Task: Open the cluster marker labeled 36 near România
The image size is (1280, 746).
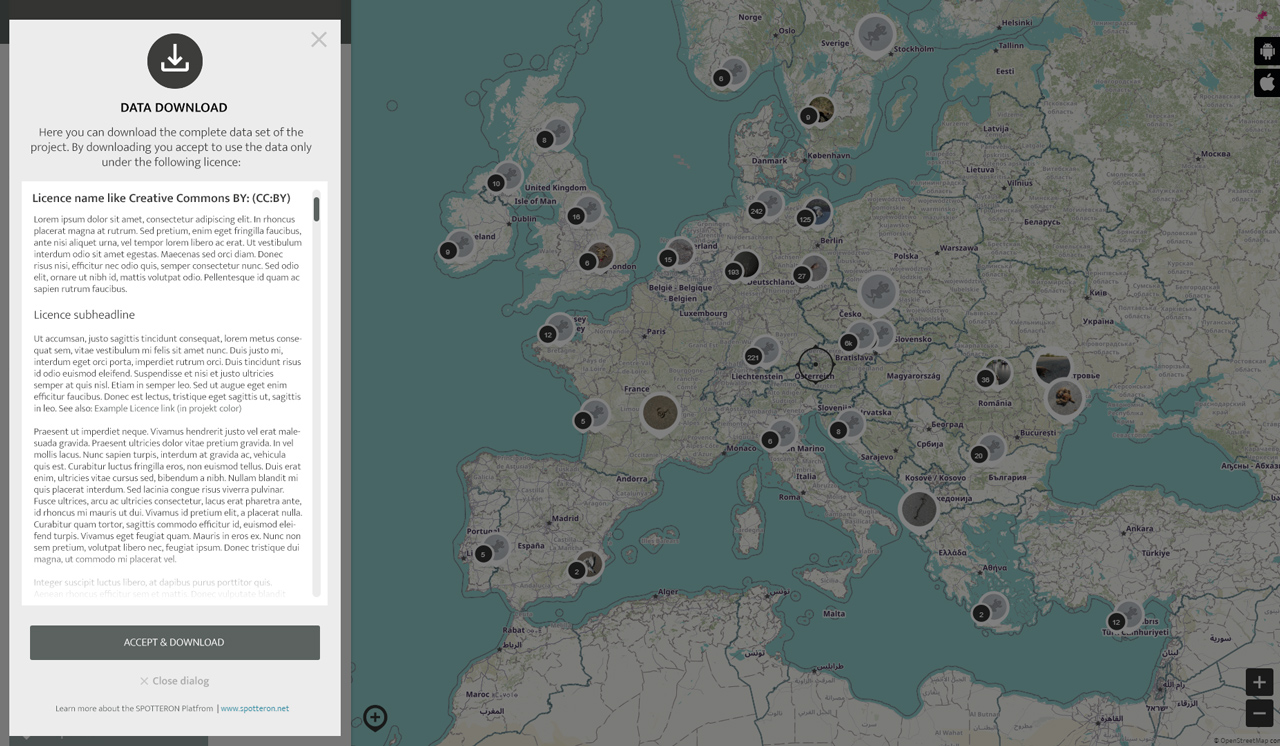Action: (986, 378)
